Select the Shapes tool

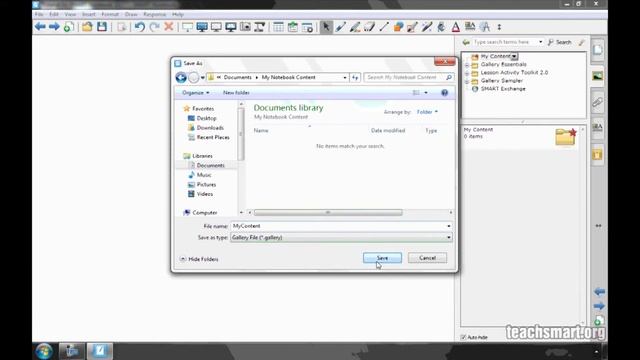[x=398, y=27]
